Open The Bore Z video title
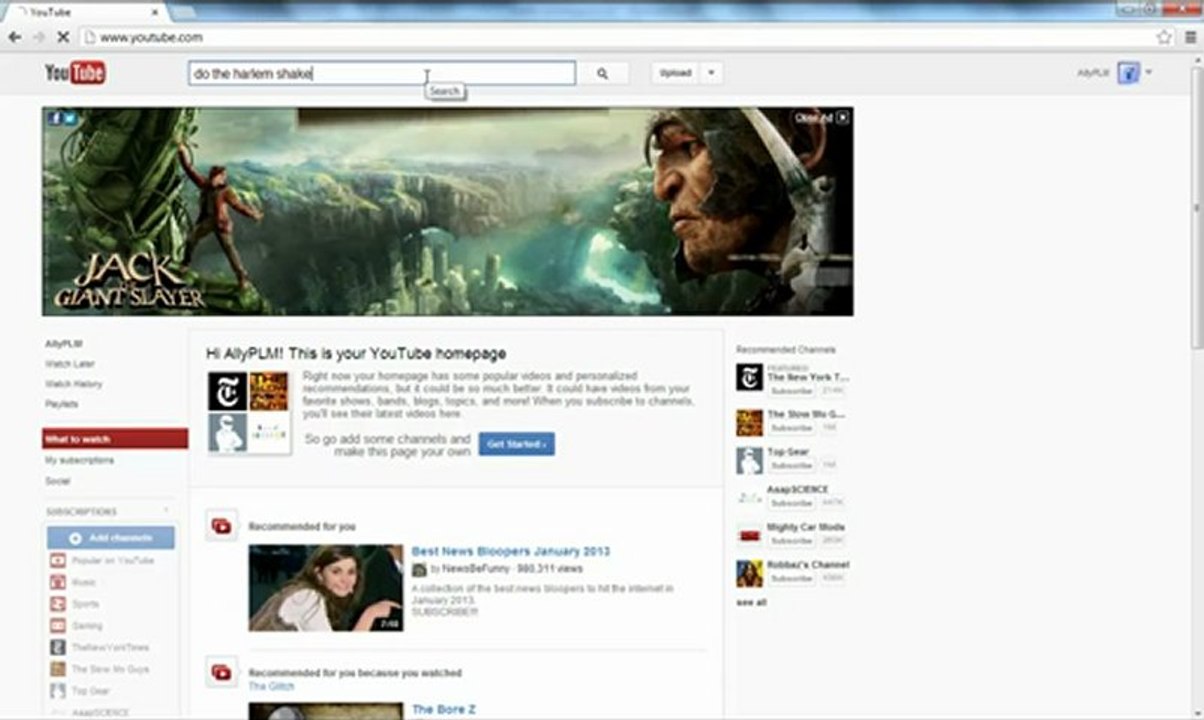 pyautogui.click(x=444, y=710)
